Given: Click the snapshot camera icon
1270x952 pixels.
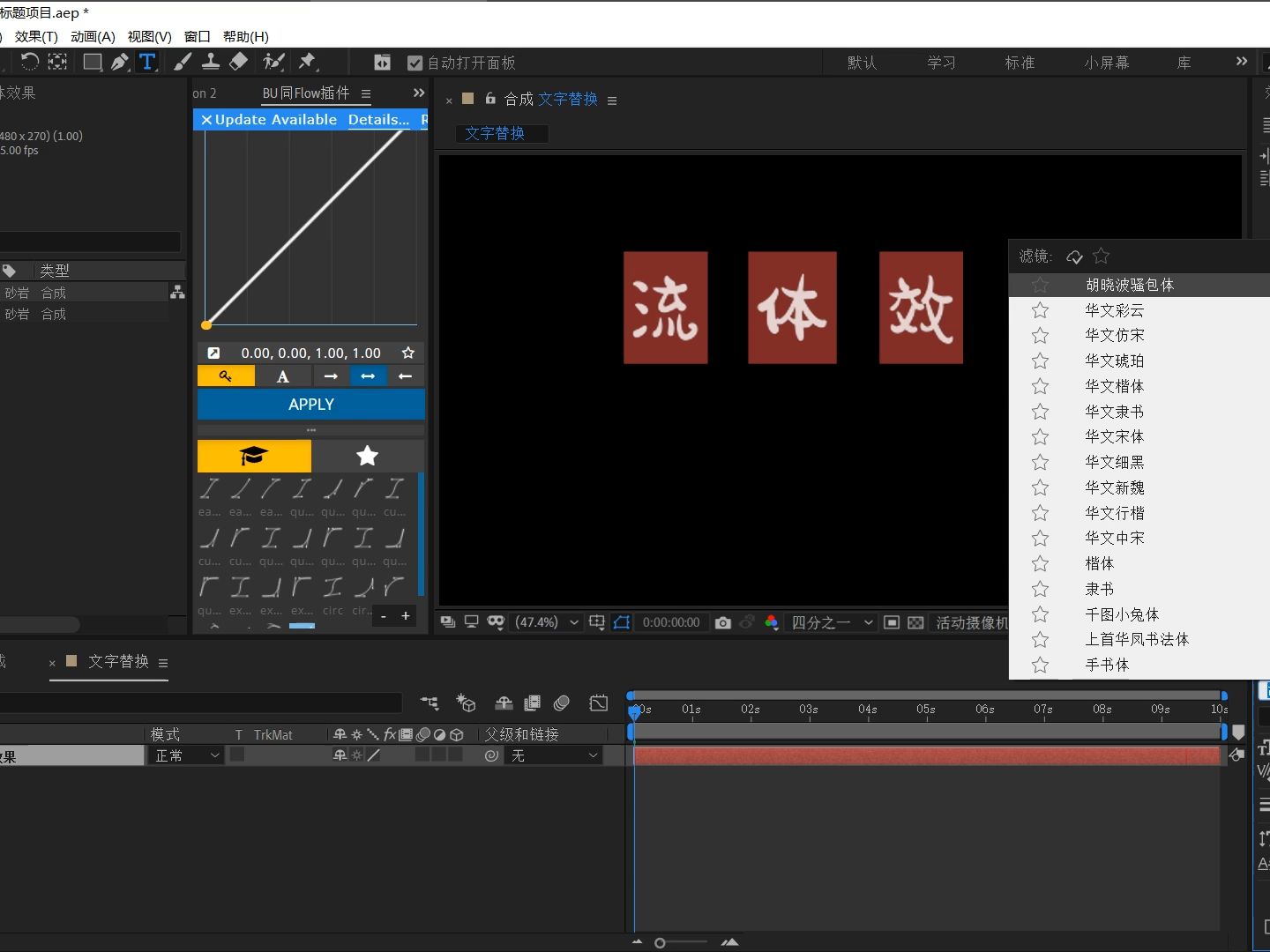Looking at the screenshot, I should pyautogui.click(x=723, y=622).
